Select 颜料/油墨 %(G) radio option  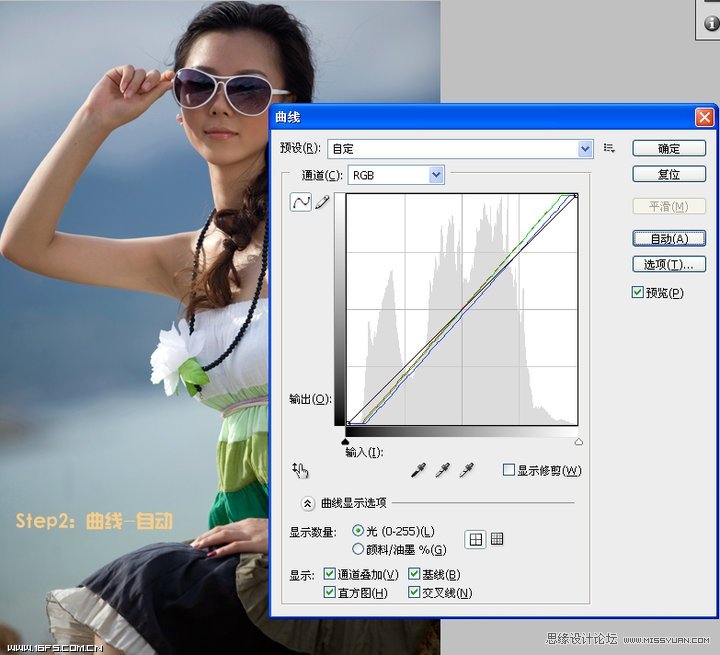(358, 549)
